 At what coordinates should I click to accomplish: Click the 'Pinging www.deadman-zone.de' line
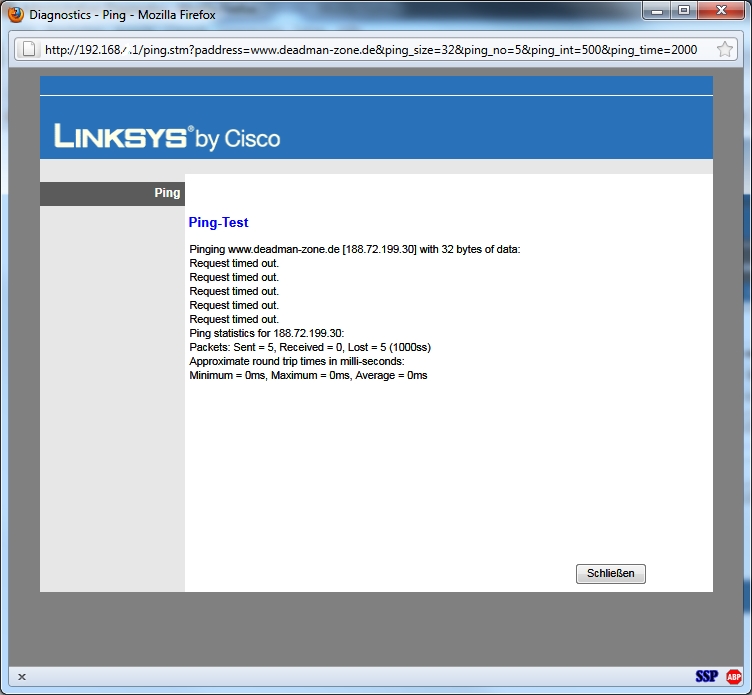(x=354, y=249)
